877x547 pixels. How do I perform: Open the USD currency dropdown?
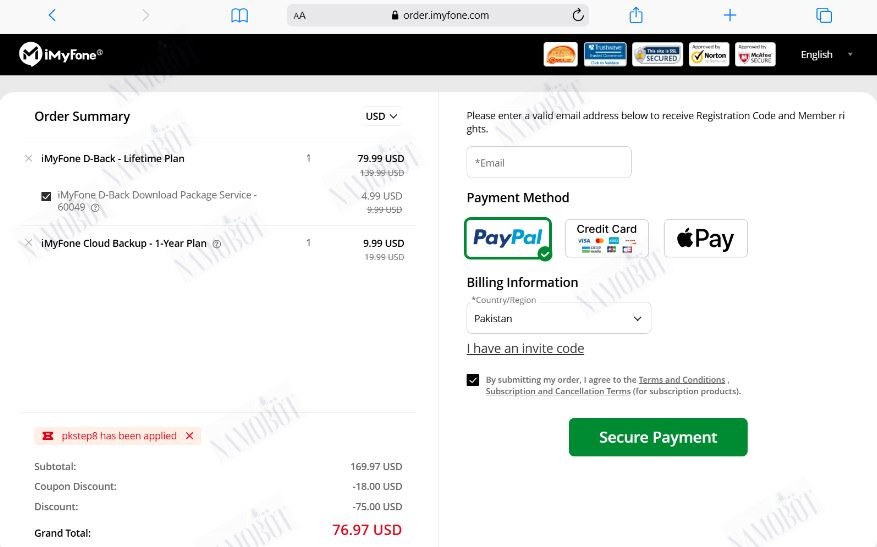coord(381,116)
